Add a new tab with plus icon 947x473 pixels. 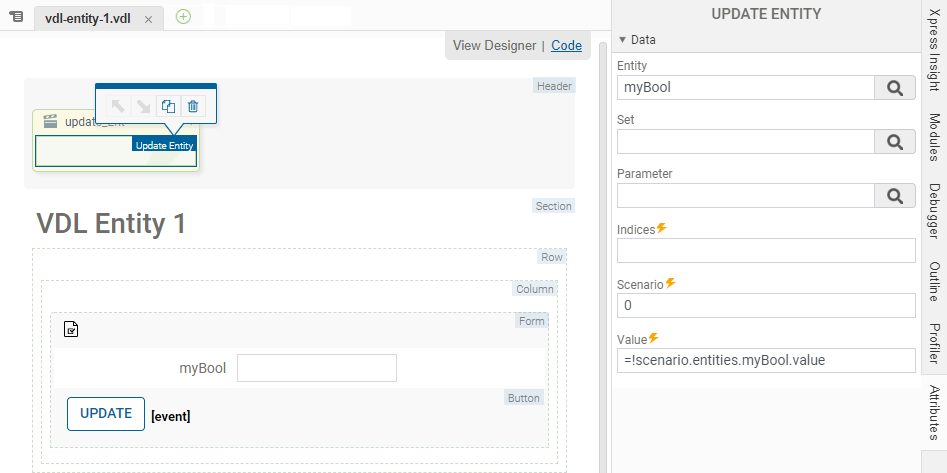tap(183, 17)
